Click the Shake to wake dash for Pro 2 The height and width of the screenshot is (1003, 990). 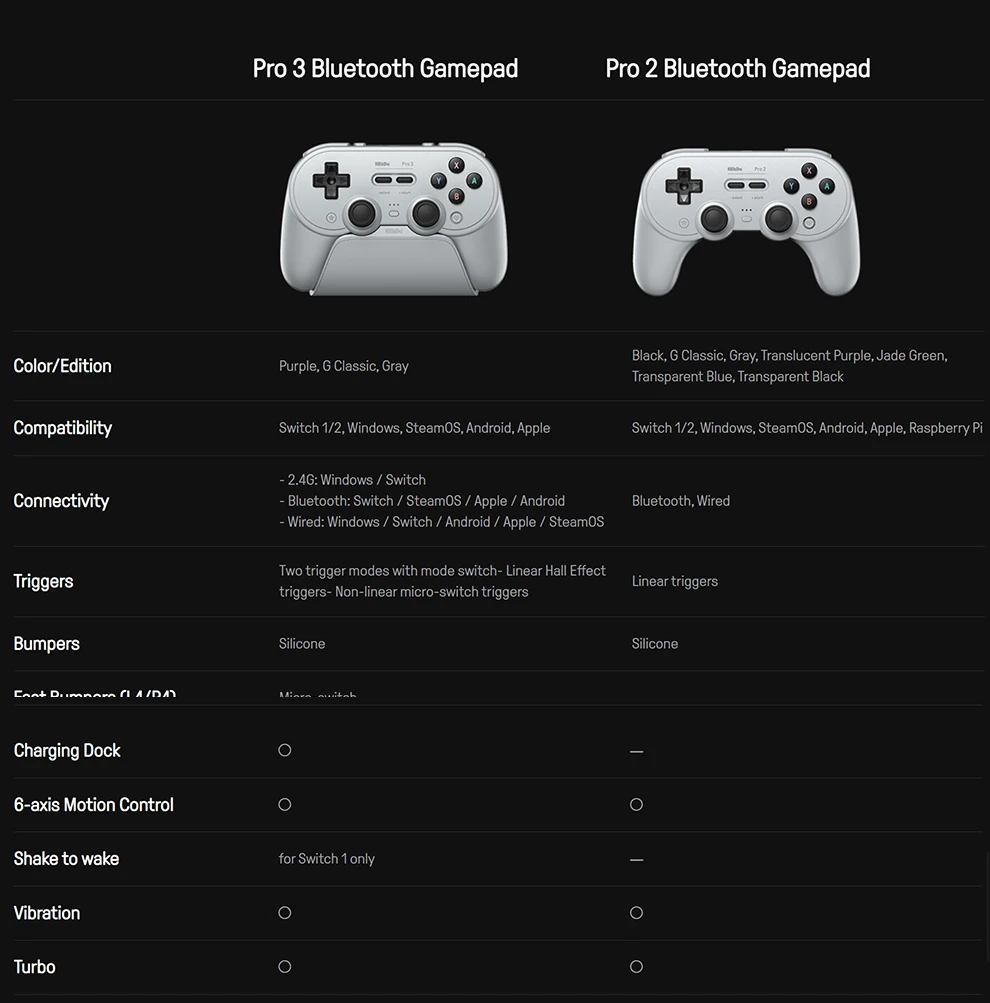coord(636,860)
